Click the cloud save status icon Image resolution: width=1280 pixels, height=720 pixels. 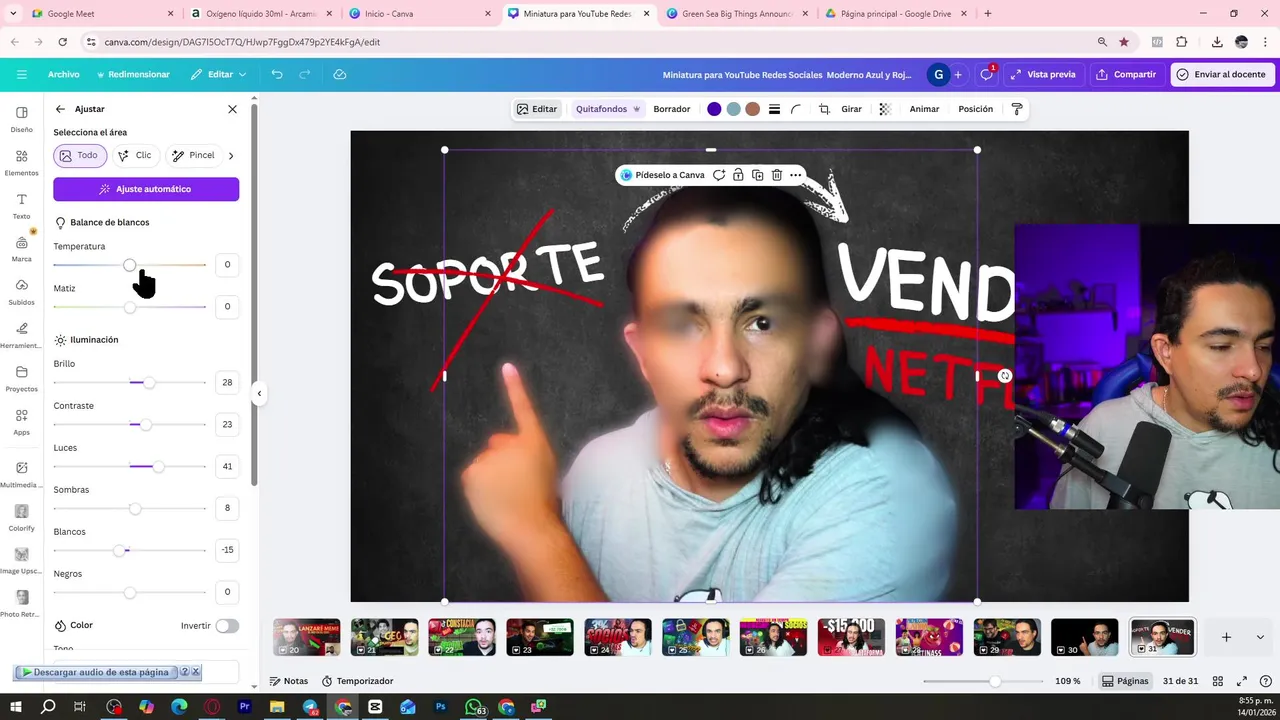[339, 74]
